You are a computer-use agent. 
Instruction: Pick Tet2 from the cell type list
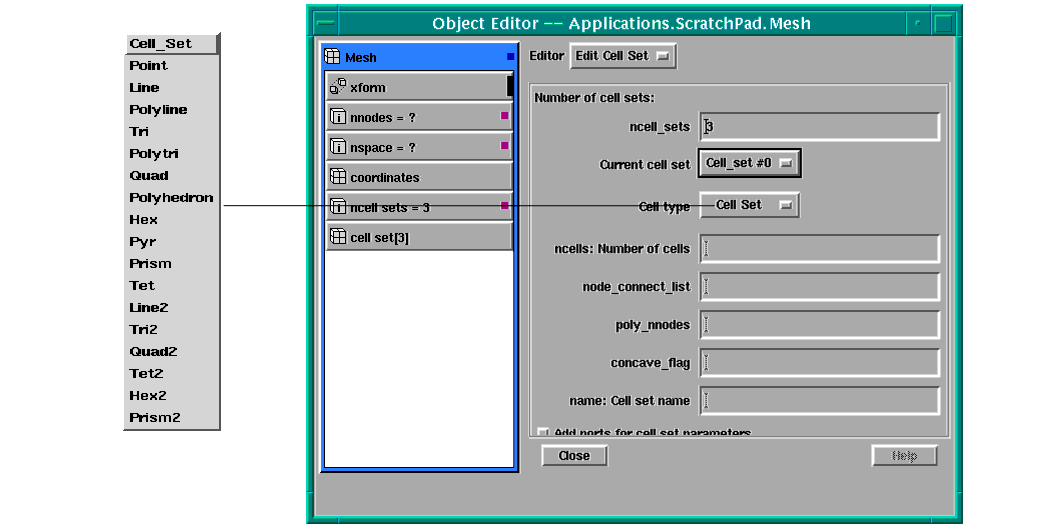pyautogui.click(x=146, y=374)
